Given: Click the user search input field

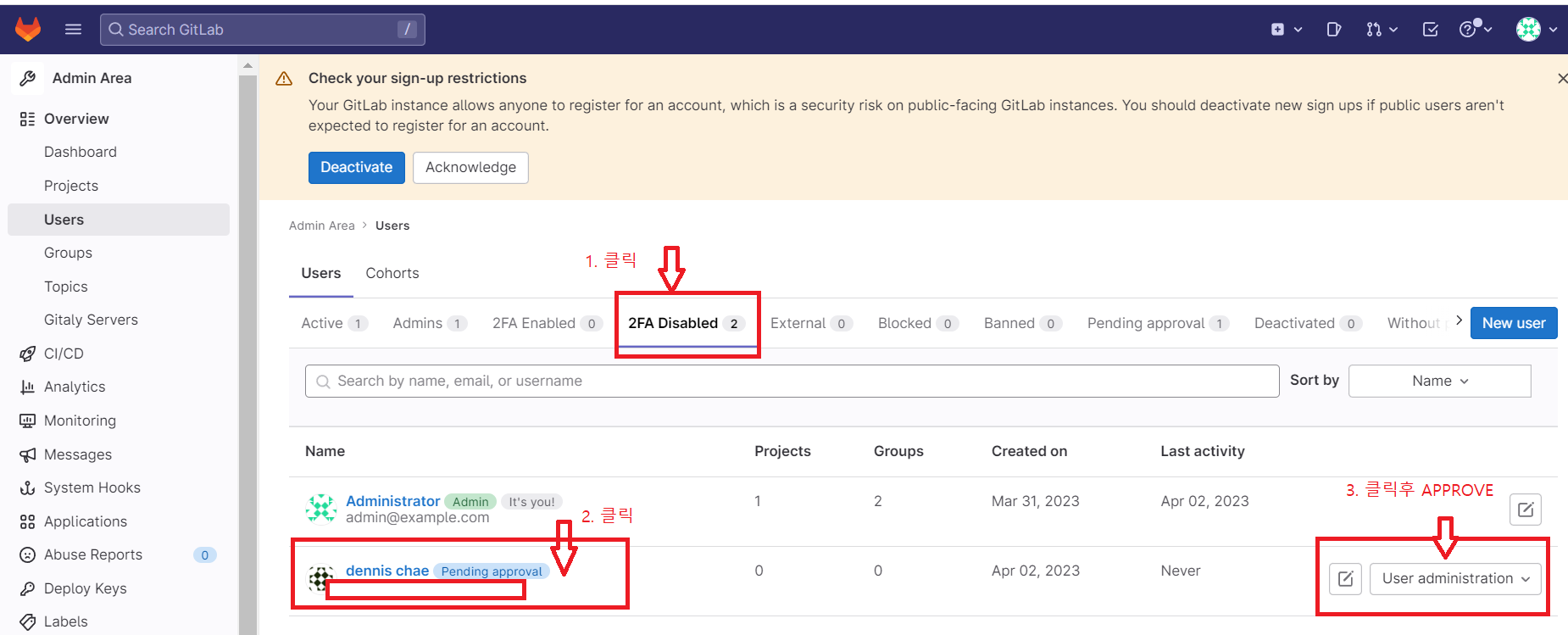Looking at the screenshot, I should [792, 381].
